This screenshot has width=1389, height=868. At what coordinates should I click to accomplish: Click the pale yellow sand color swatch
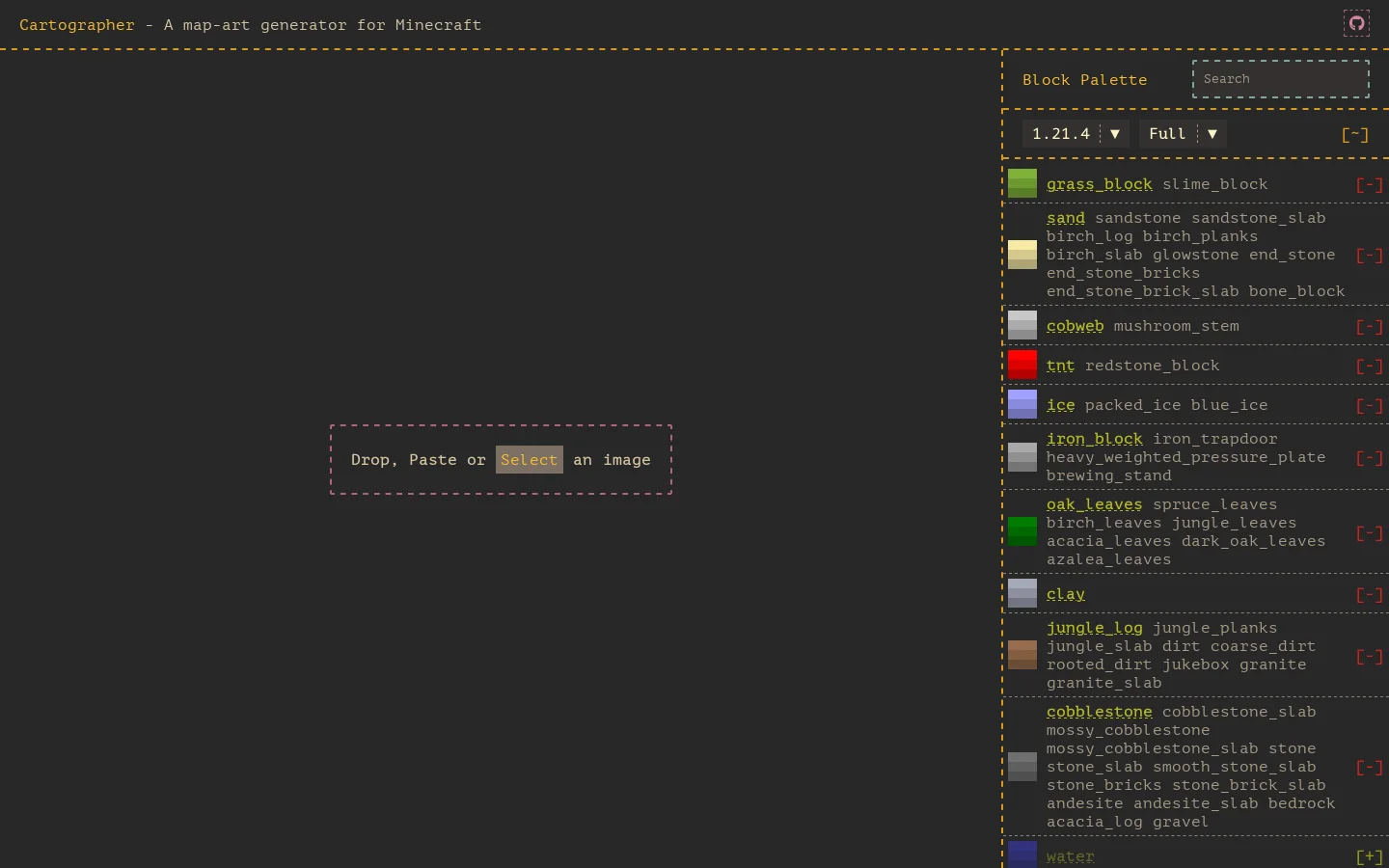1022,255
